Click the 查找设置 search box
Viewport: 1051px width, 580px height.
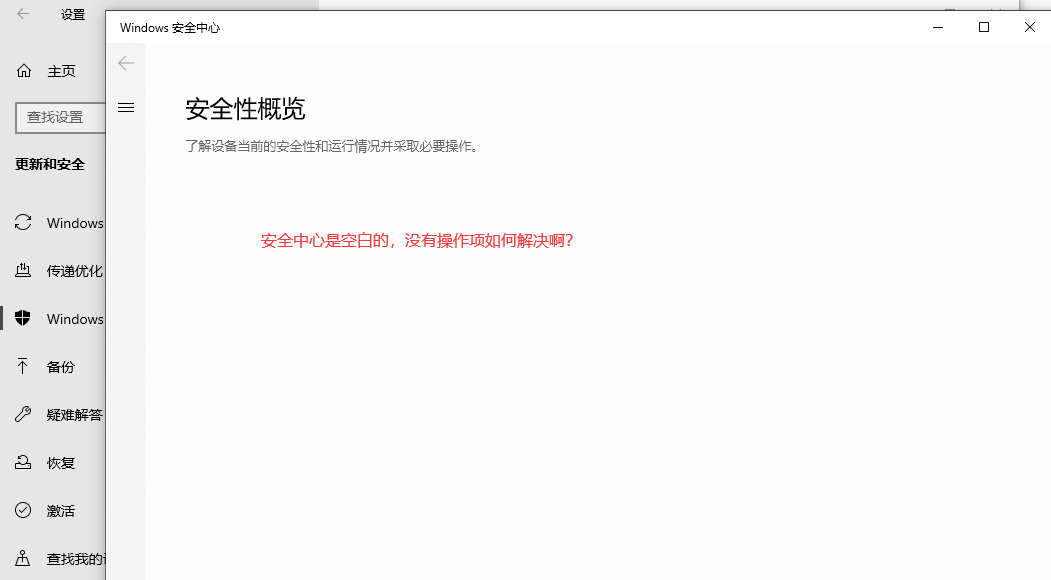click(60, 117)
